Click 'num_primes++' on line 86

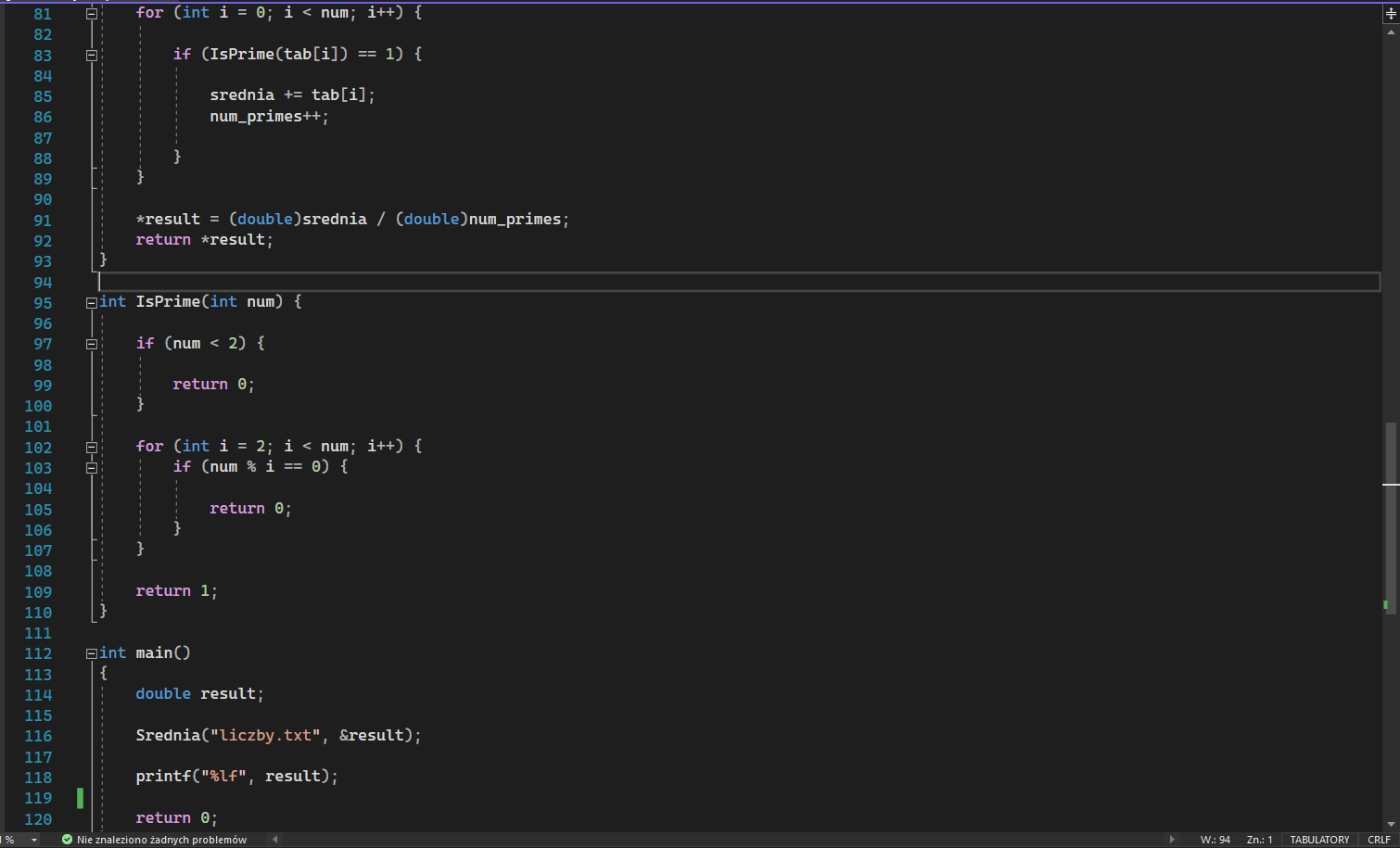pos(265,117)
